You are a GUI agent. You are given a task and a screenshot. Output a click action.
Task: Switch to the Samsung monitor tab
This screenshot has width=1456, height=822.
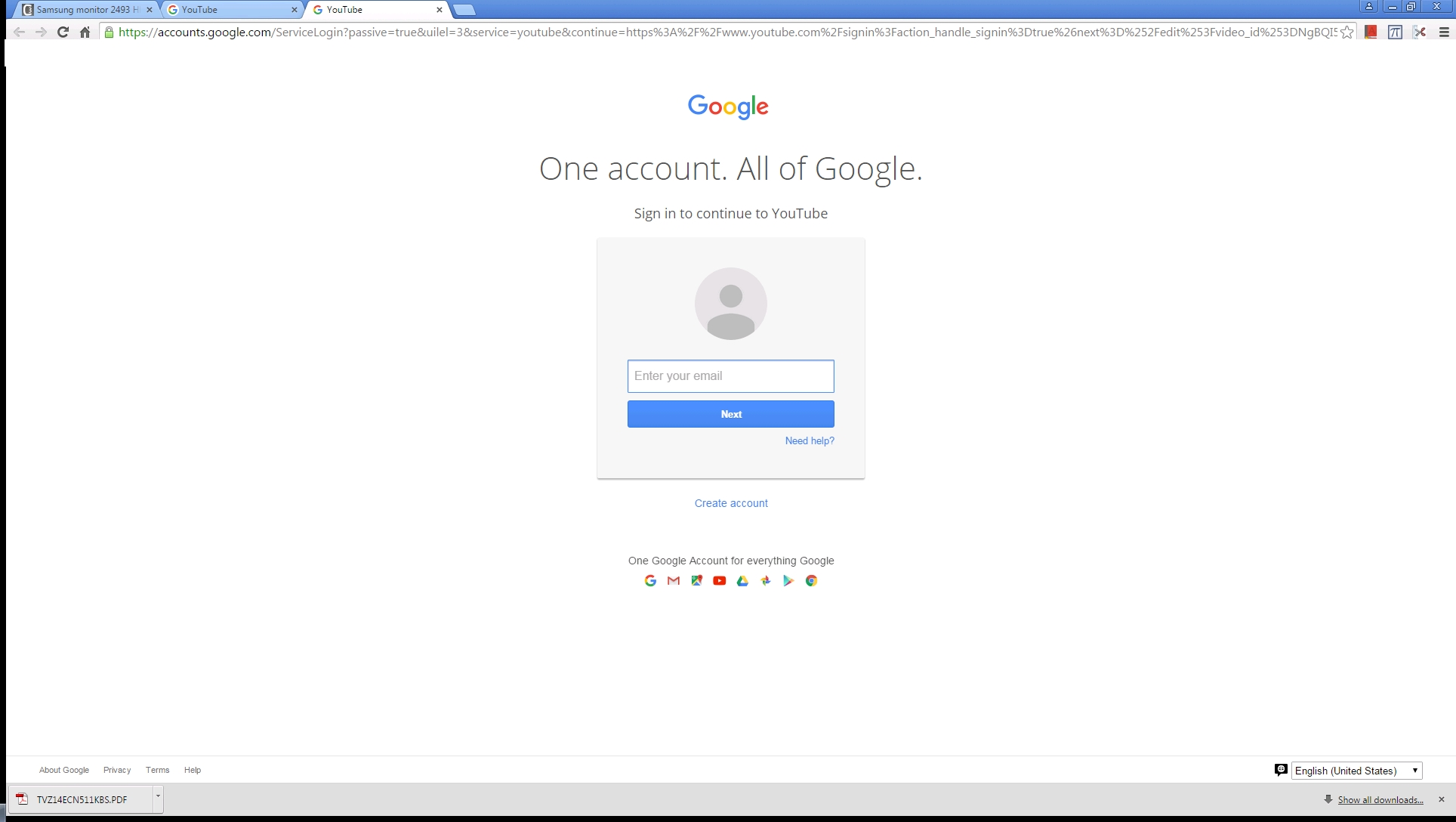click(87, 10)
